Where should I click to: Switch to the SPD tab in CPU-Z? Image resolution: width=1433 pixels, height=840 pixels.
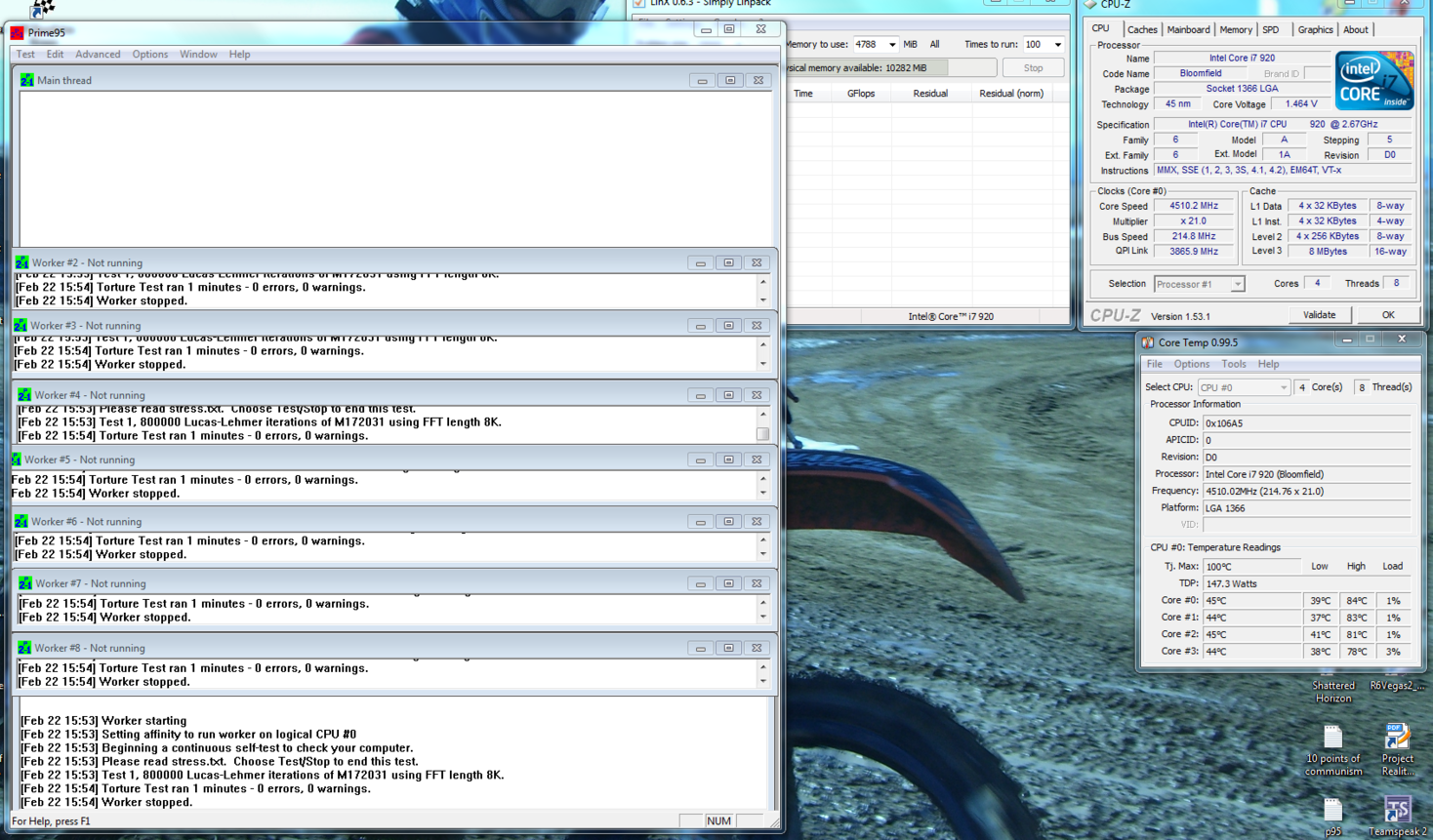pyautogui.click(x=1272, y=29)
